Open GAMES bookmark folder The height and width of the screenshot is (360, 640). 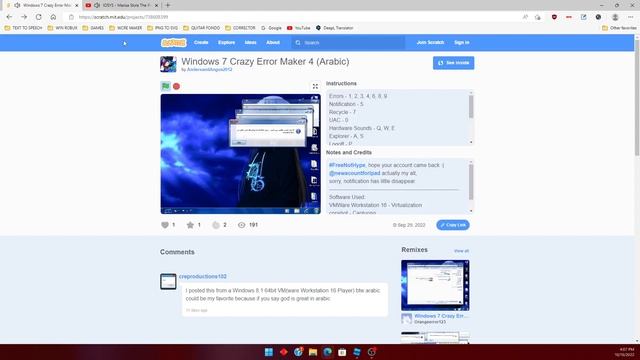pos(93,28)
